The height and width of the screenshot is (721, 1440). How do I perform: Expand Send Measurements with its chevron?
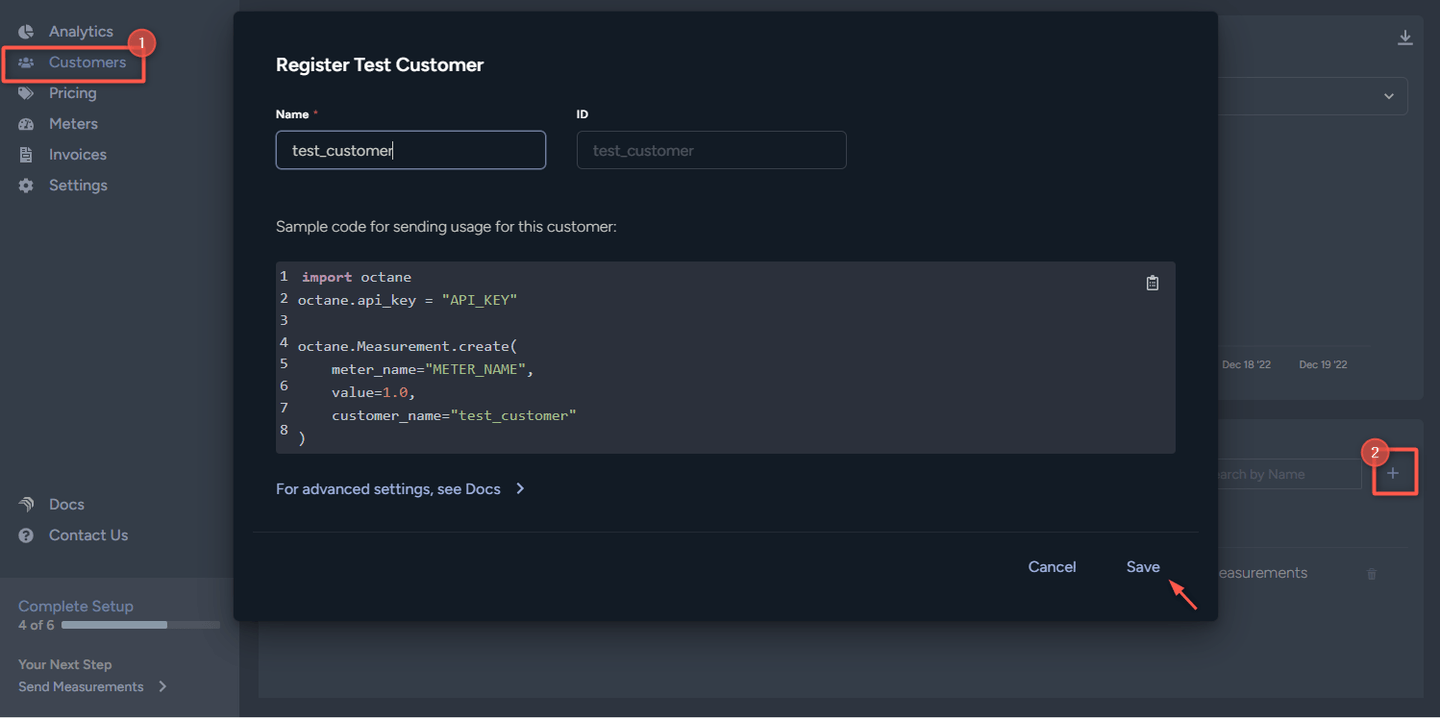click(163, 687)
